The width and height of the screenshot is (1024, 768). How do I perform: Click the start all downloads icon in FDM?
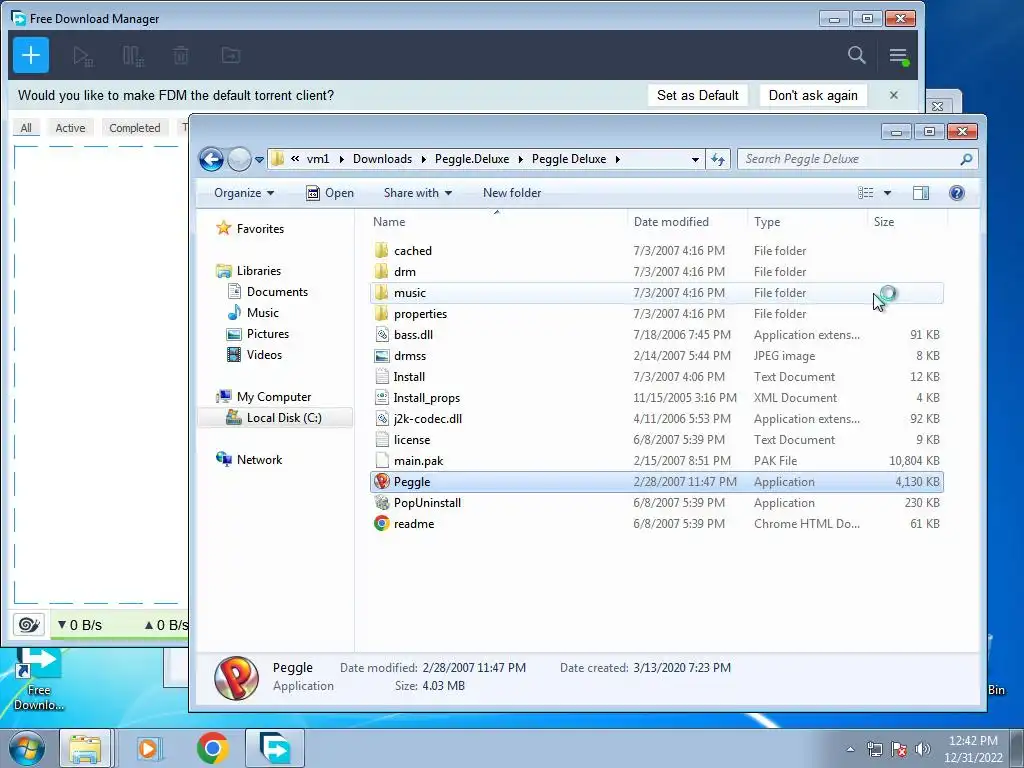83,56
